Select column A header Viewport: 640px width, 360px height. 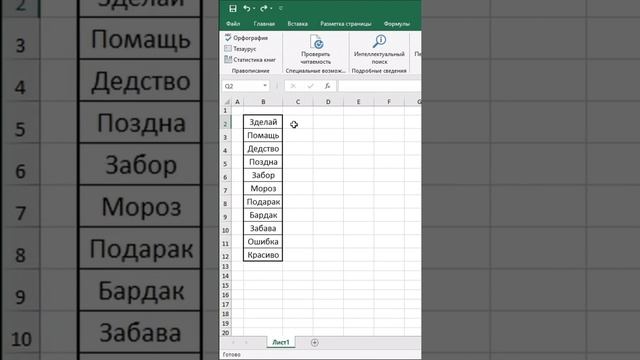[238, 102]
